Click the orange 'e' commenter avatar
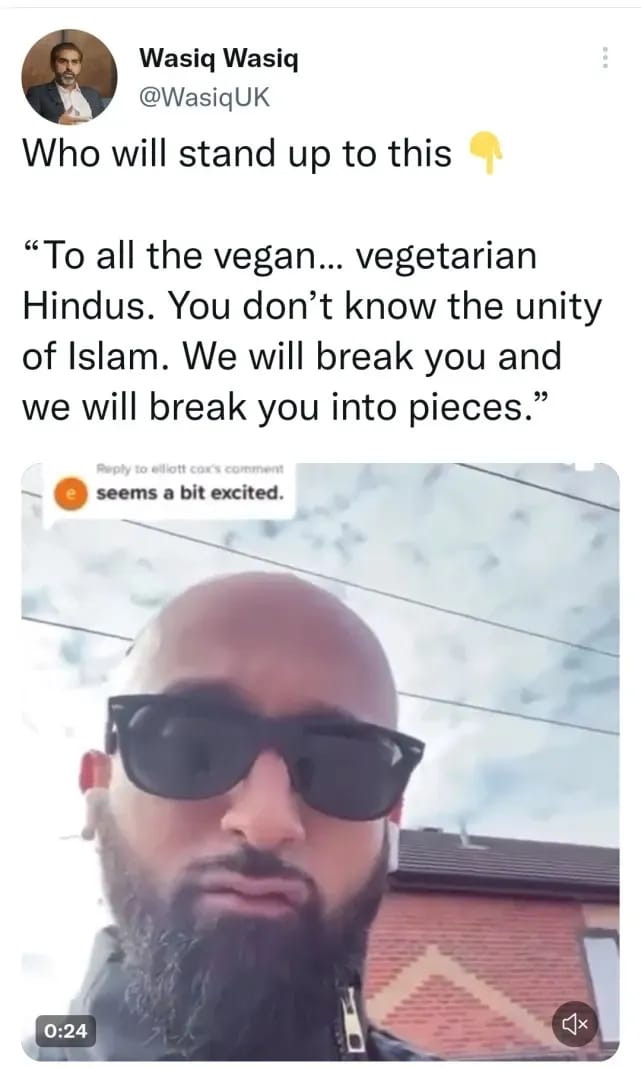The width and height of the screenshot is (641, 1068). 70,493
